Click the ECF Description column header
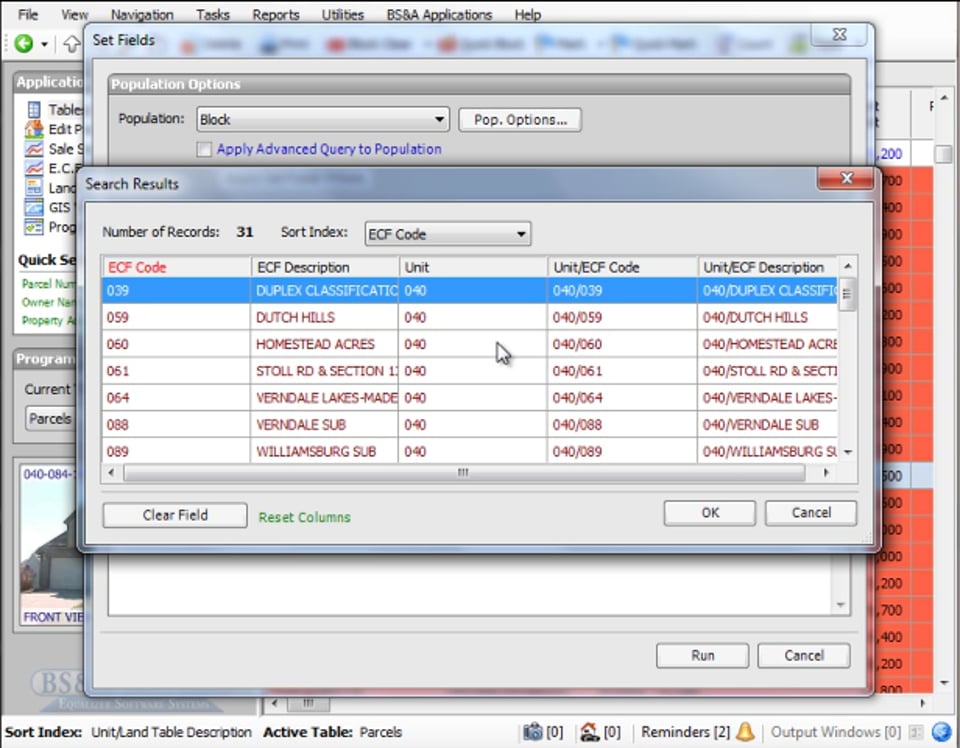 tap(324, 267)
